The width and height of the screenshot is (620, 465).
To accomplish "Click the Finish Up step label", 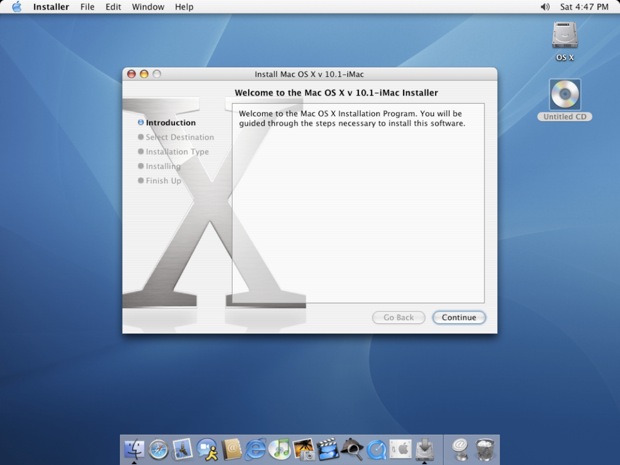I will point(163,181).
